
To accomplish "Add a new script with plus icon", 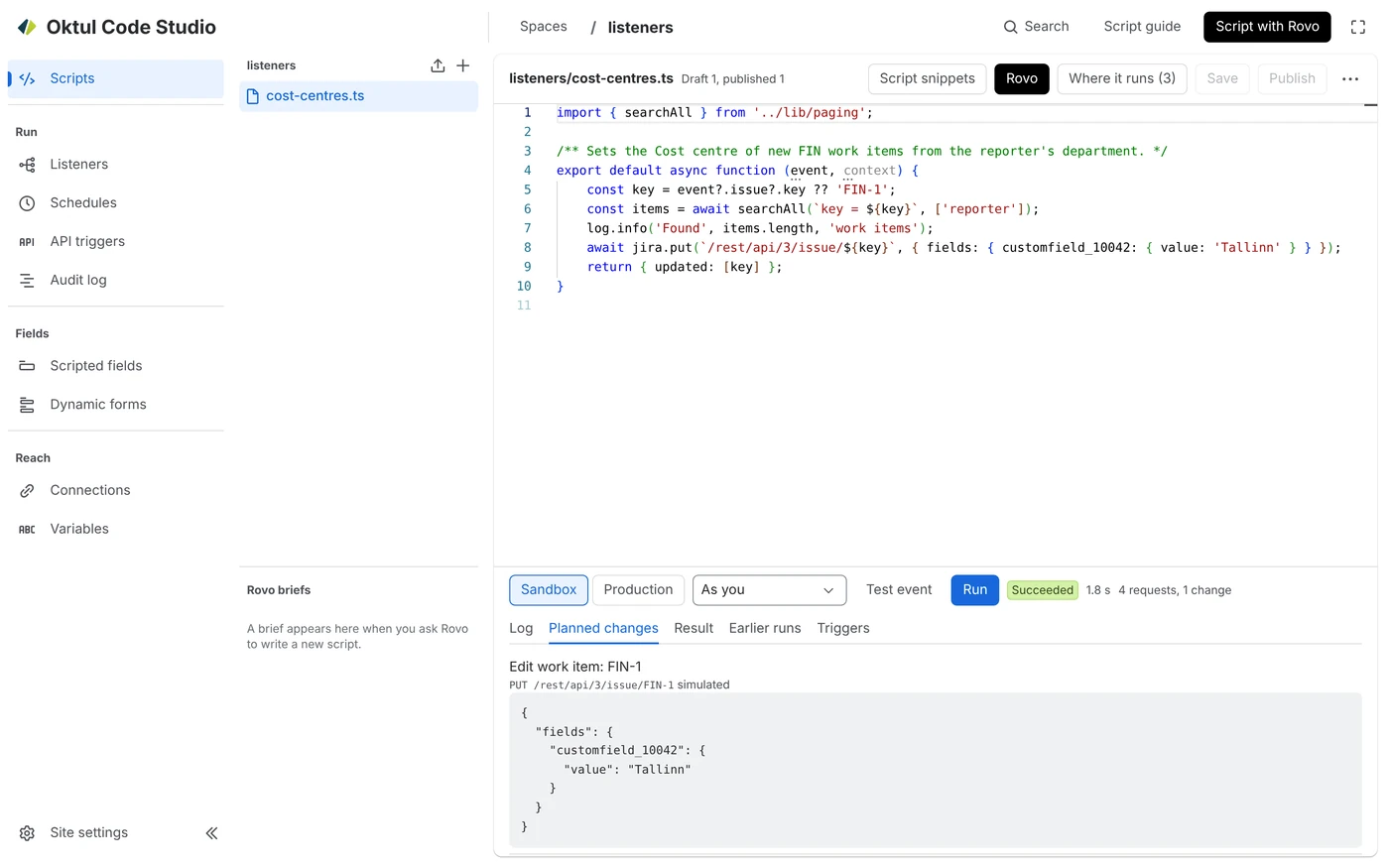I will point(463,65).
